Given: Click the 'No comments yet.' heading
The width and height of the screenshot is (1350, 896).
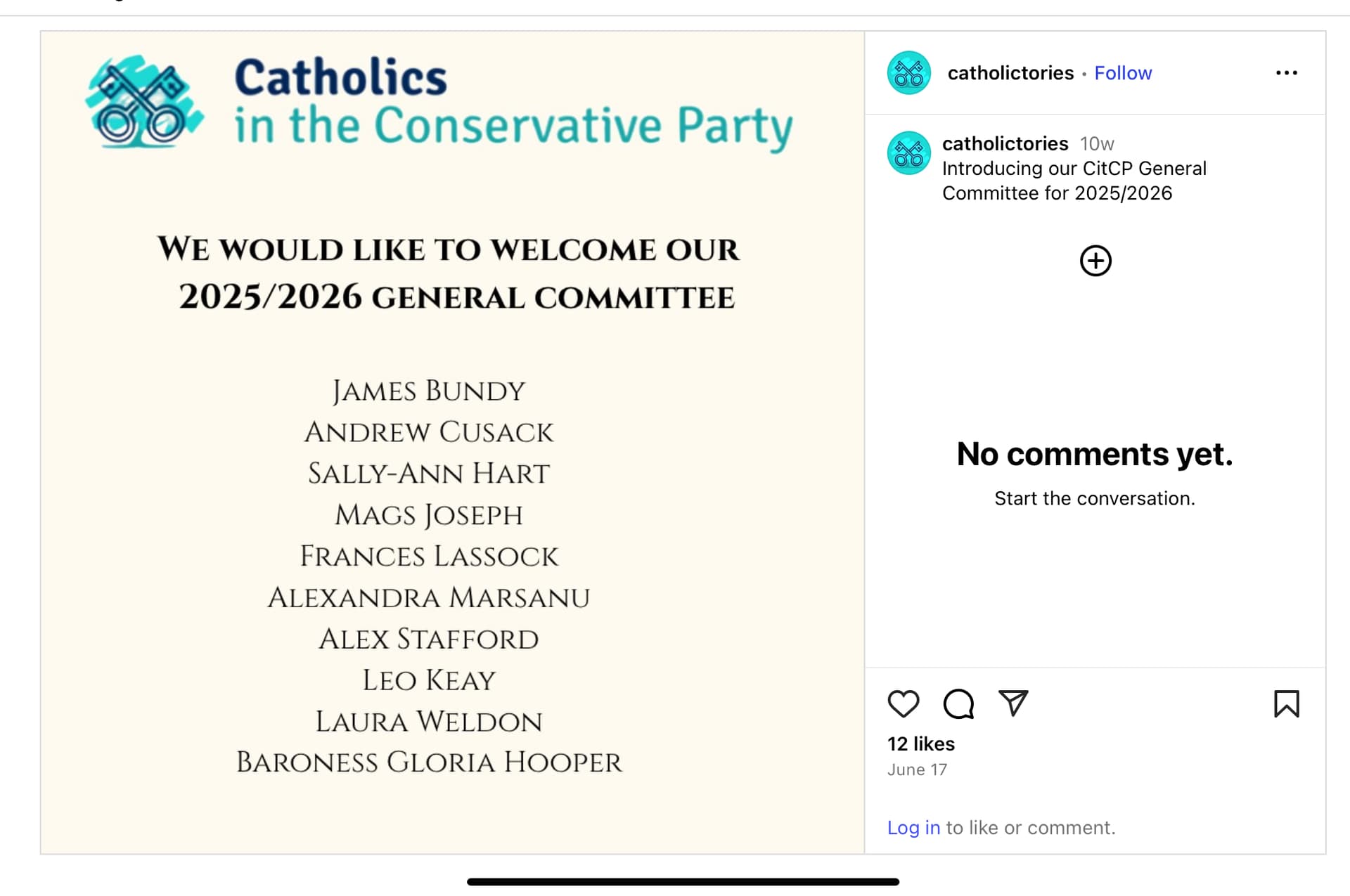Looking at the screenshot, I should point(1095,454).
